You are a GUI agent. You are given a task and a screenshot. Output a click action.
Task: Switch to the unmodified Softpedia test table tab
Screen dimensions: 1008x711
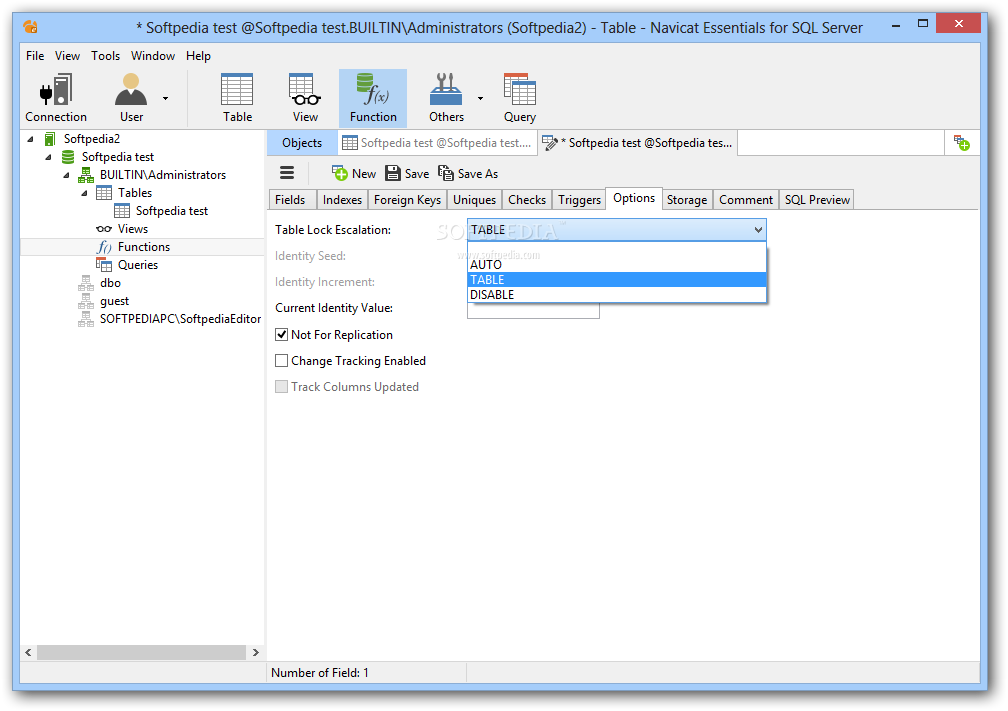pyautogui.click(x=437, y=143)
